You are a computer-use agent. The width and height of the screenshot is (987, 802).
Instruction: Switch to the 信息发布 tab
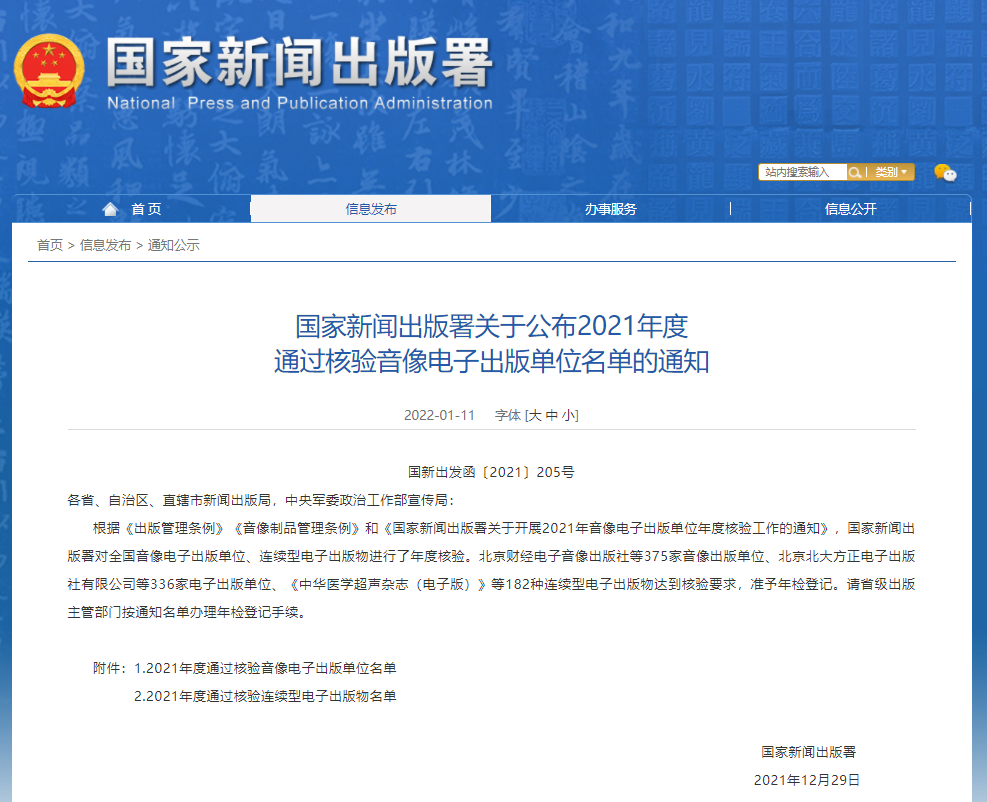click(x=370, y=208)
